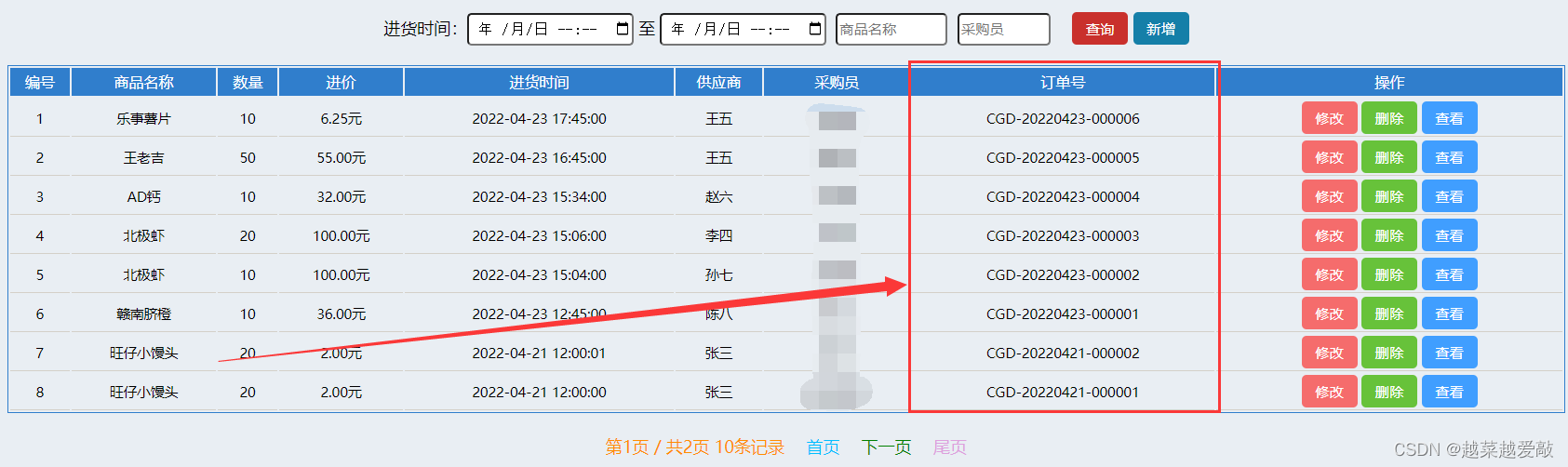Click 删除 for order CGD-20220423-000006
This screenshot has width=1568, height=467.
[1388, 118]
